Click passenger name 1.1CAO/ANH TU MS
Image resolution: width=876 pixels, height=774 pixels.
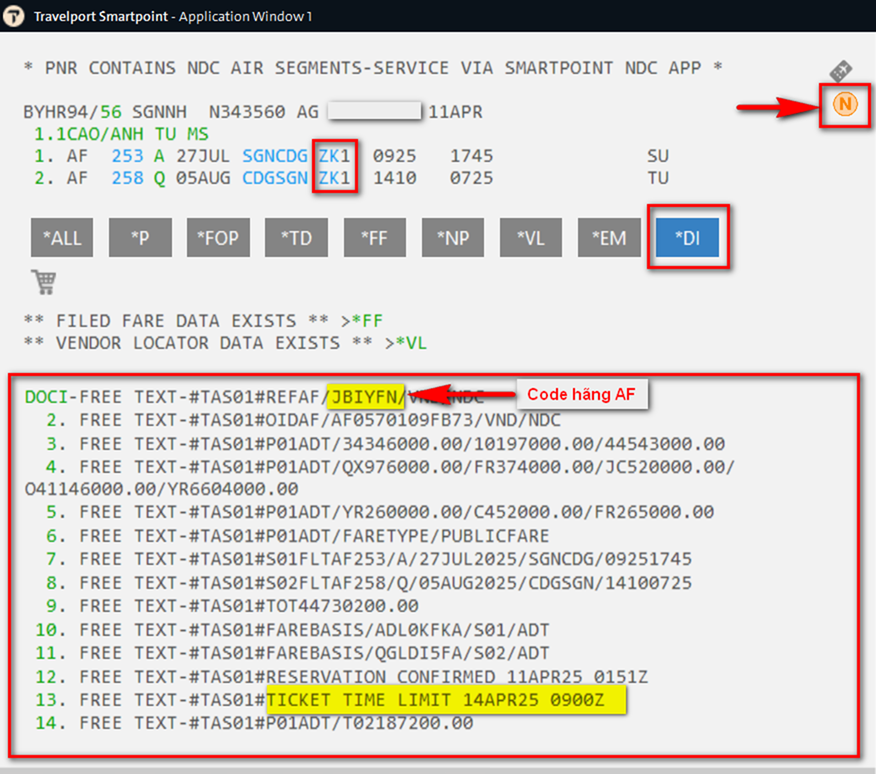(x=121, y=134)
